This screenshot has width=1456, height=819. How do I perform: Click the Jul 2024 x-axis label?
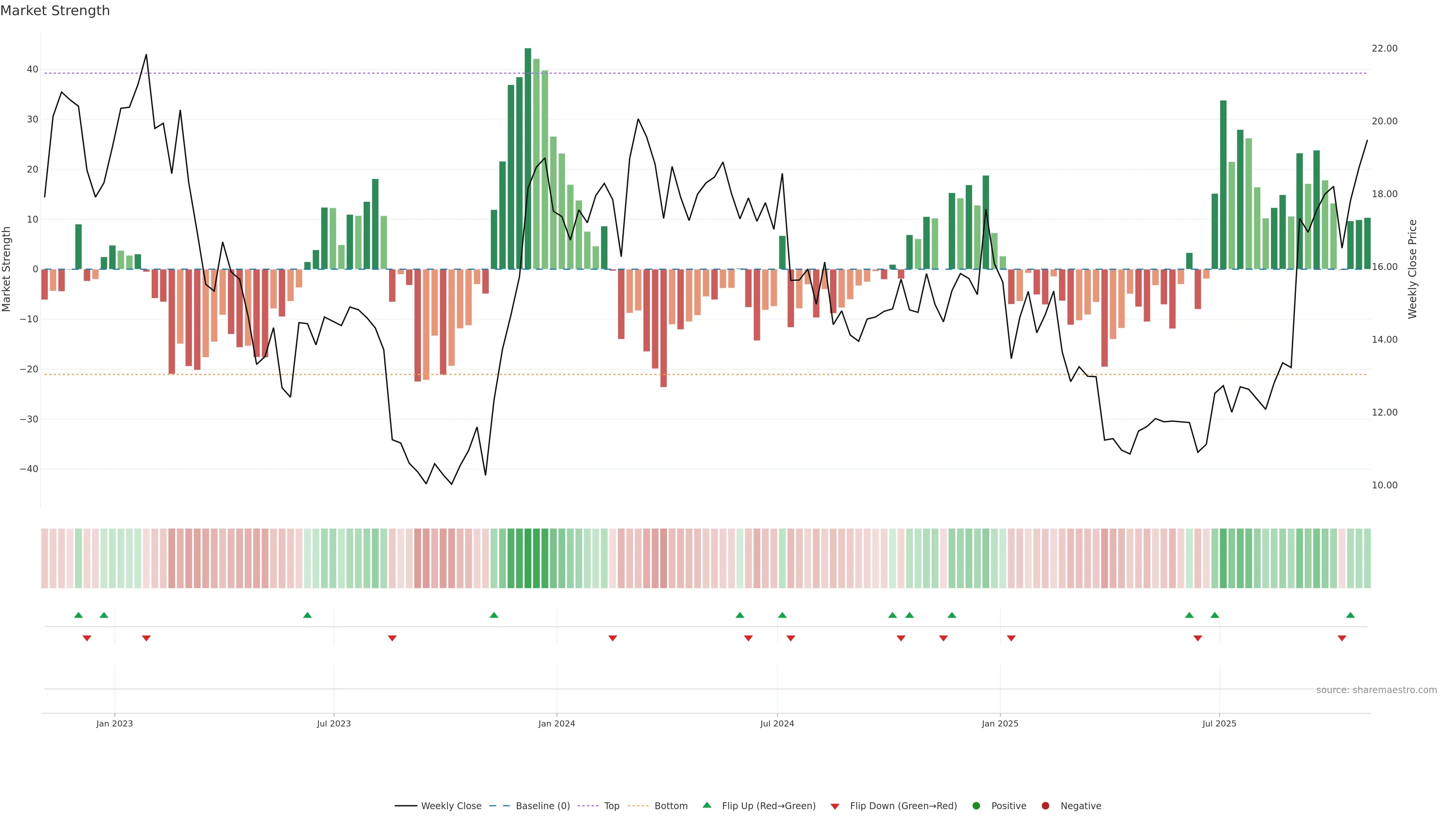[777, 723]
